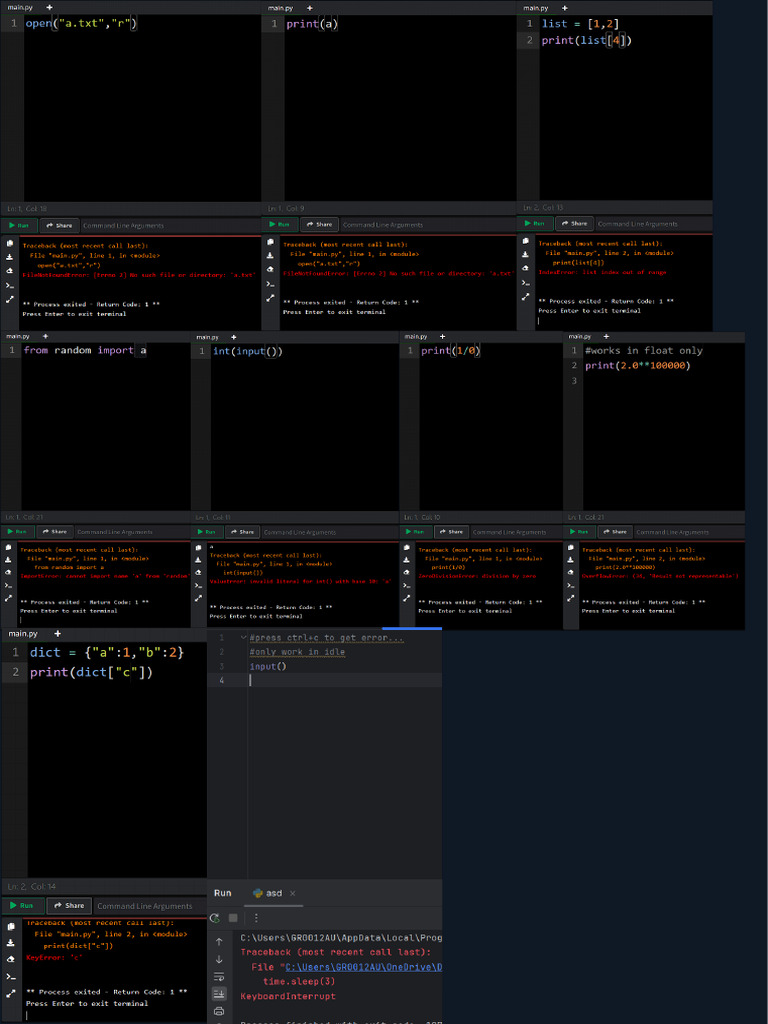Image resolution: width=768 pixels, height=1024 pixels.
Task: Clear terminal in the print(a) panel
Action: 270,270
